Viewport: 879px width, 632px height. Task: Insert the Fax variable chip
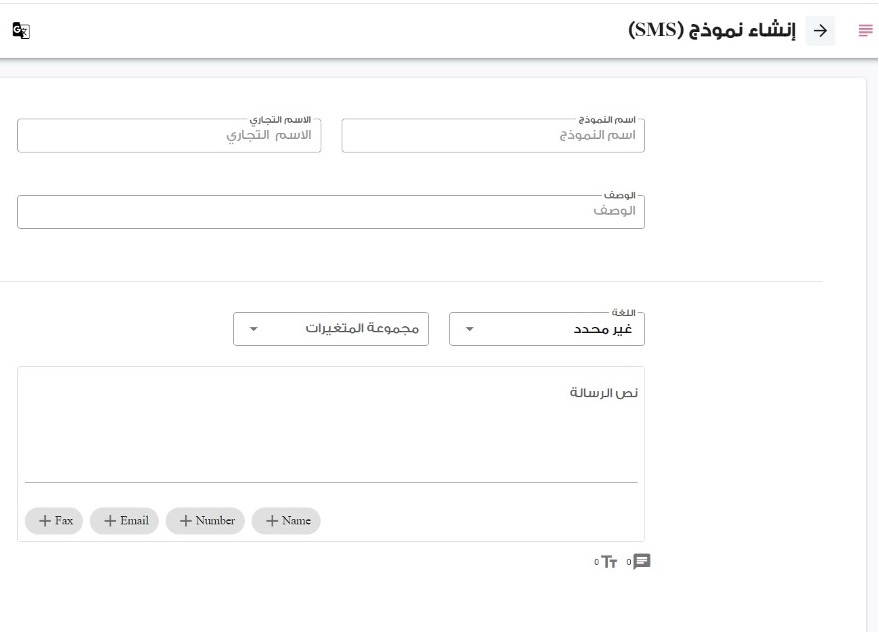54,521
